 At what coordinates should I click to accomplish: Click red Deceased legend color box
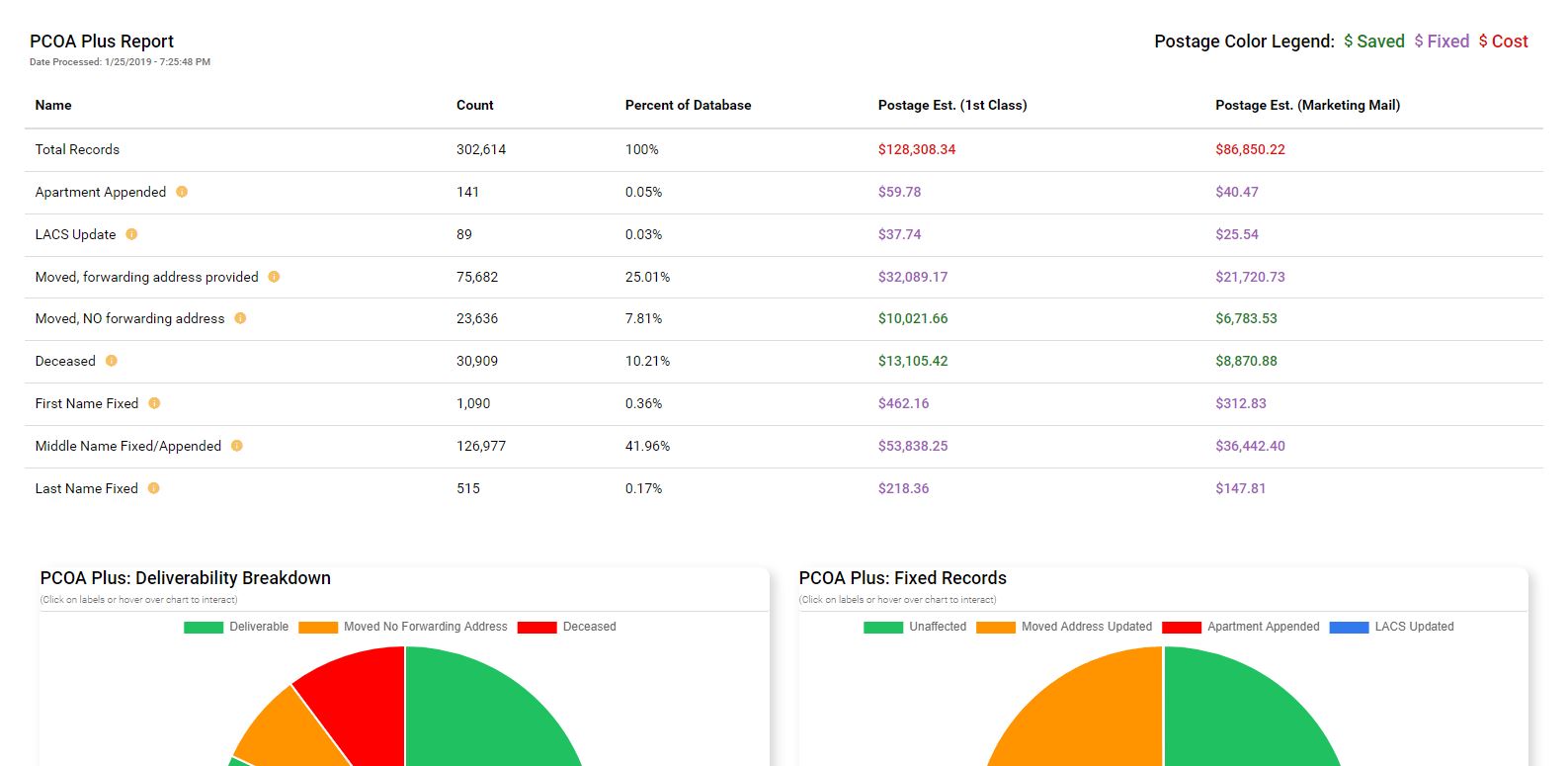(537, 627)
